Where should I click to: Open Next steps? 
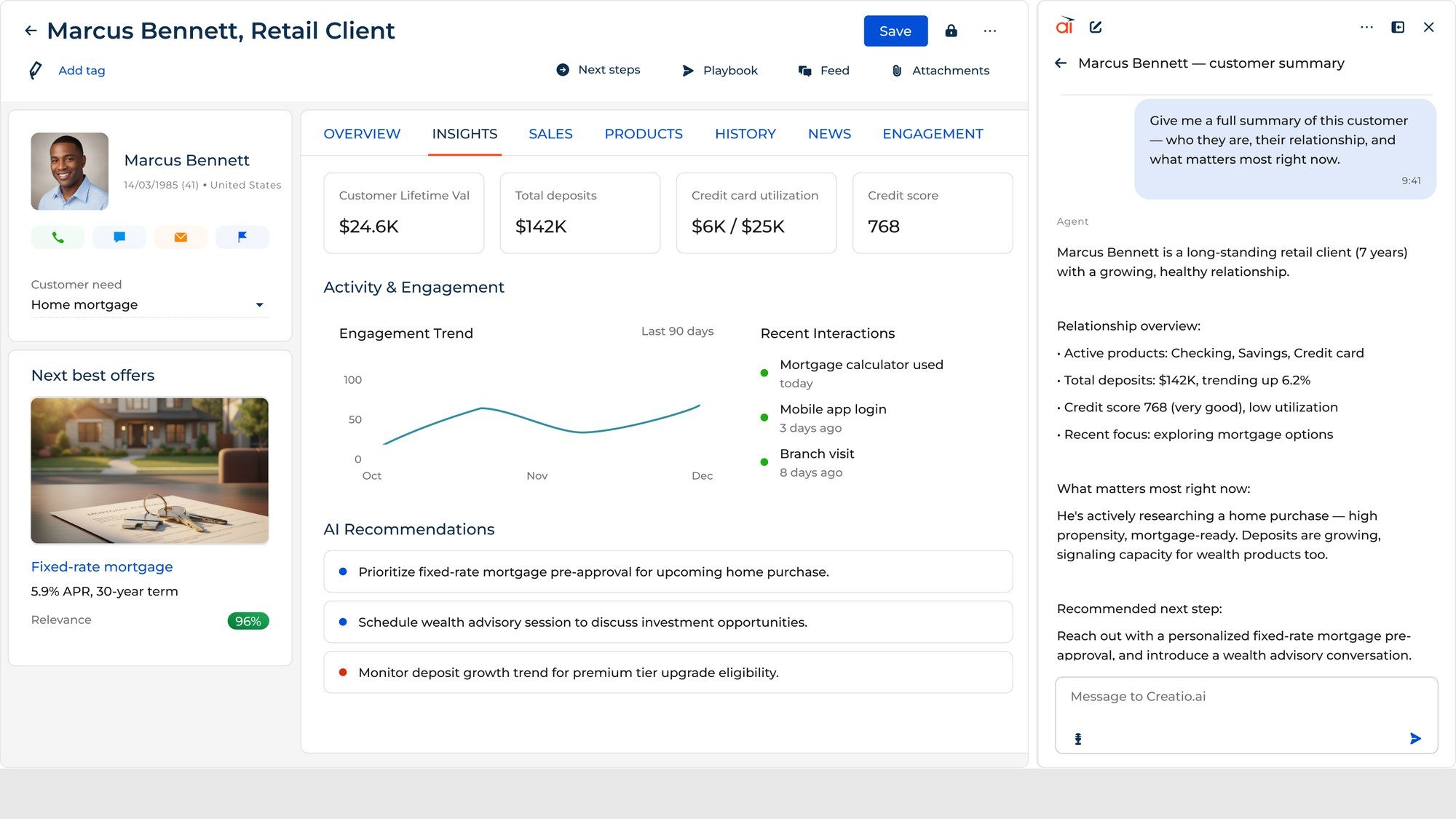click(x=598, y=70)
